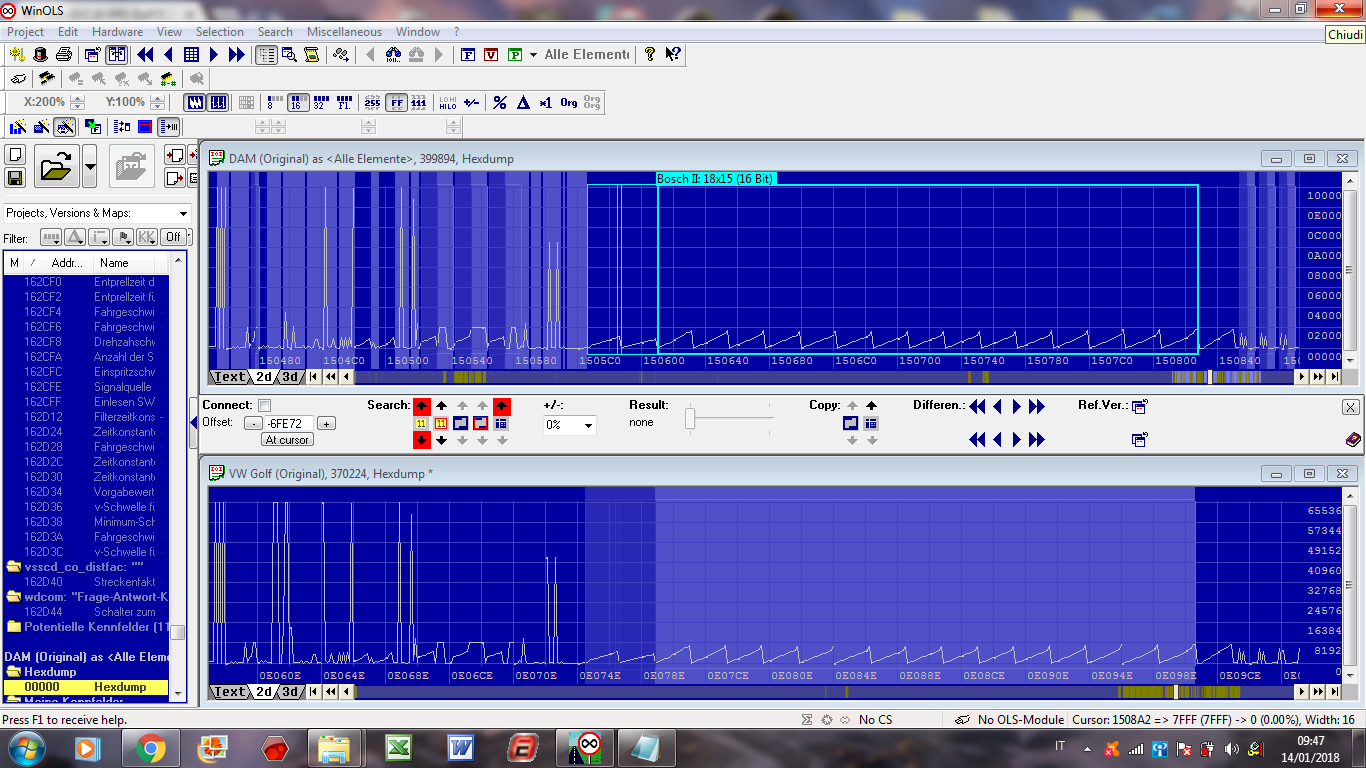Click the Offset input field

click(x=290, y=423)
